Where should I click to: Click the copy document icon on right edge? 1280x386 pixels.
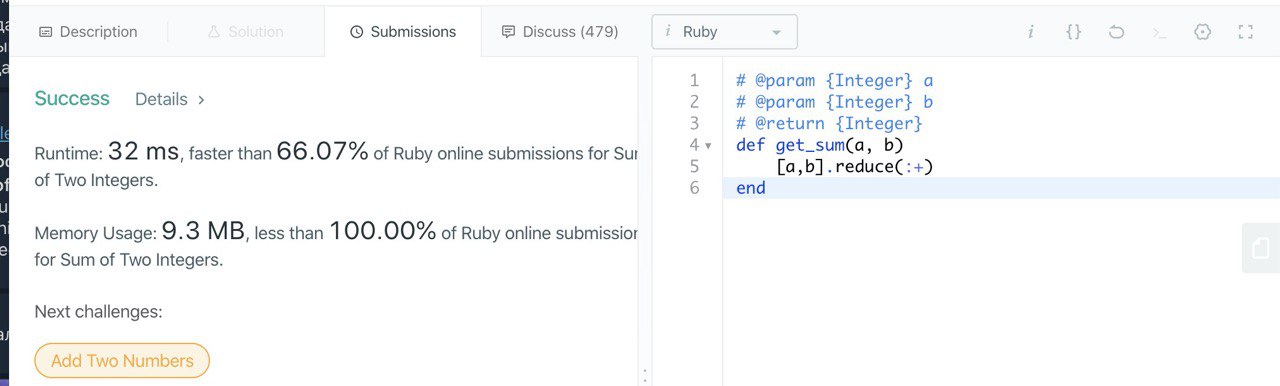(x=1261, y=248)
